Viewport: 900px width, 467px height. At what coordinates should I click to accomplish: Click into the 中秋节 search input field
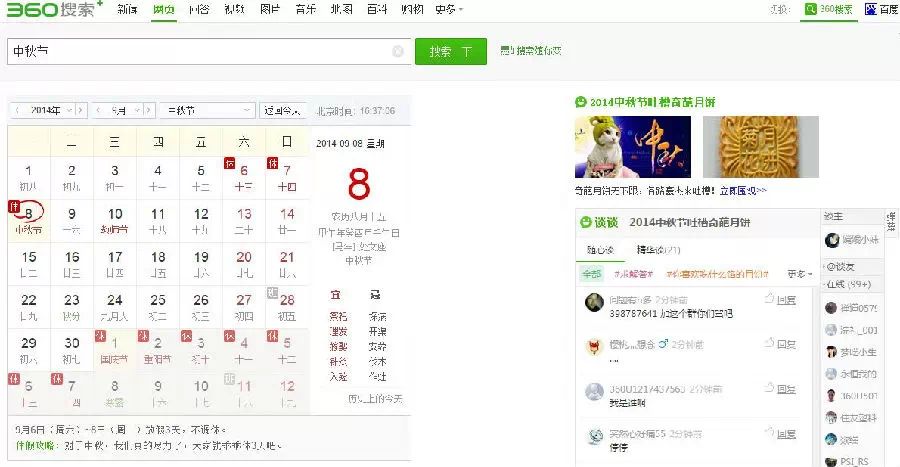pos(198,52)
